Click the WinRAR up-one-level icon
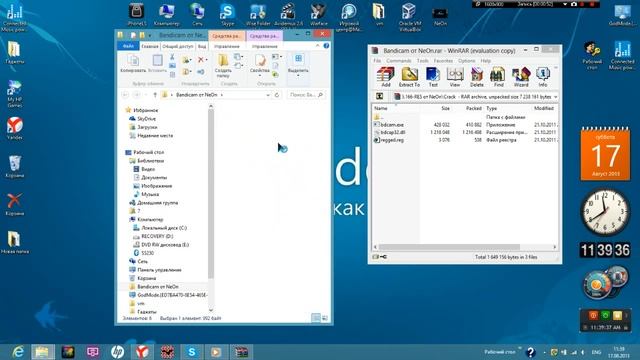The height and width of the screenshot is (360, 640). [380, 96]
